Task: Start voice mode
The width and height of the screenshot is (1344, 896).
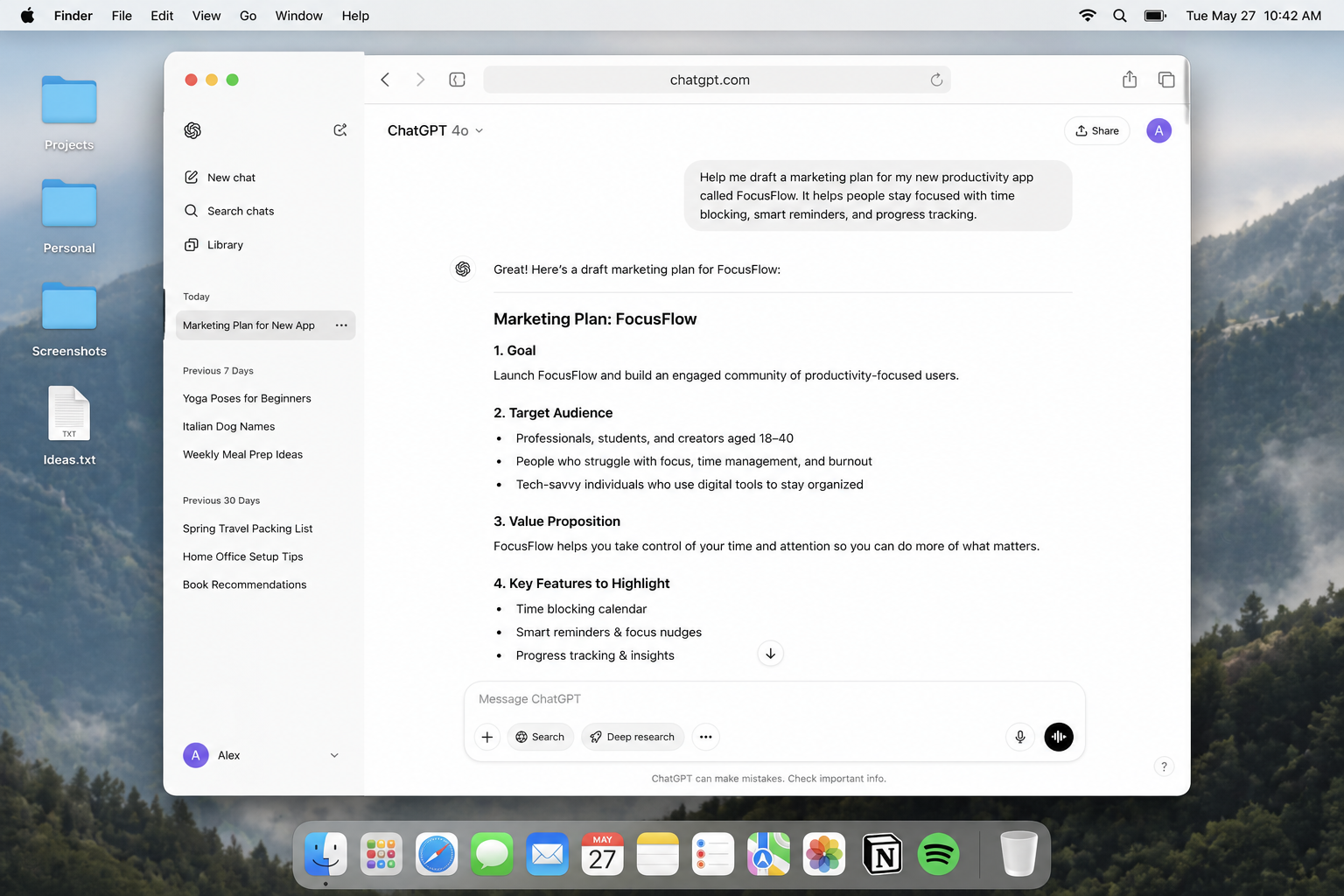Action: coord(1059,737)
